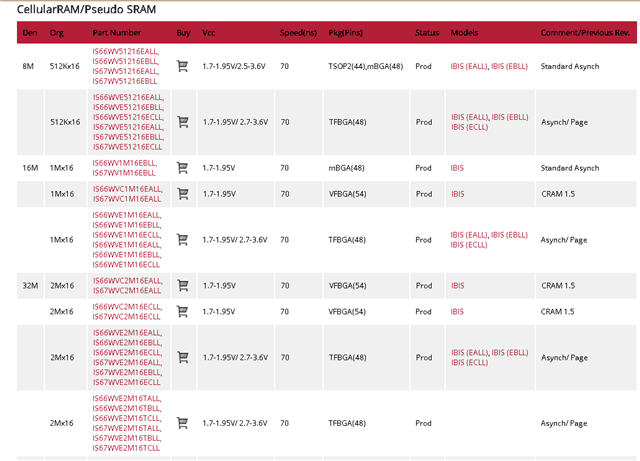The image size is (640, 461).
Task: Open part link IS66WVE2M16EALL
Action: (x=127, y=333)
